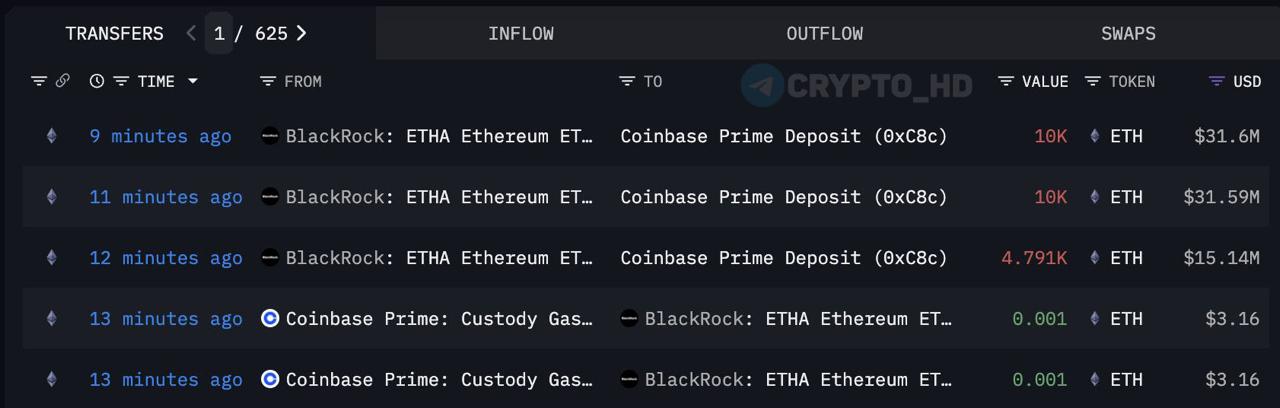Image resolution: width=1280 pixels, height=408 pixels.
Task: Open the purple filter icon beside USD
Action: click(1217, 81)
